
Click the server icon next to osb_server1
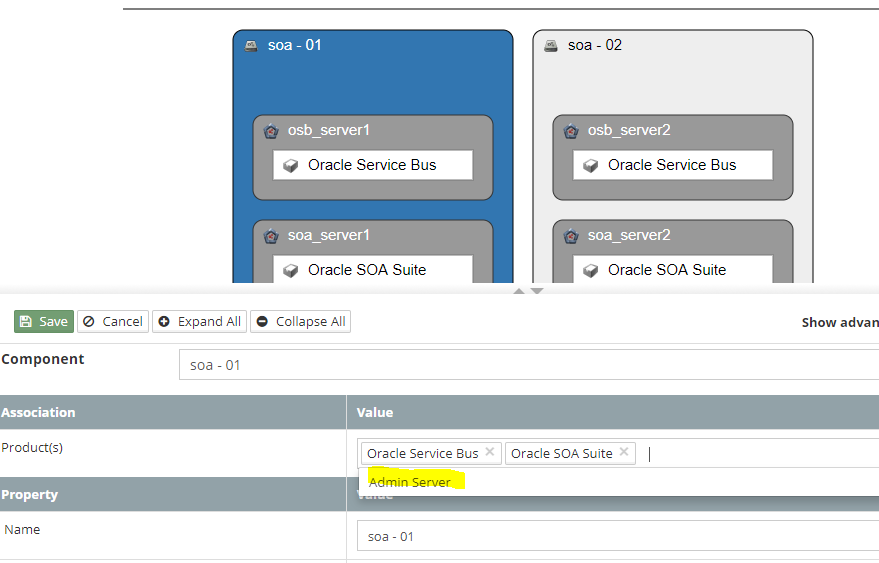(x=271, y=131)
